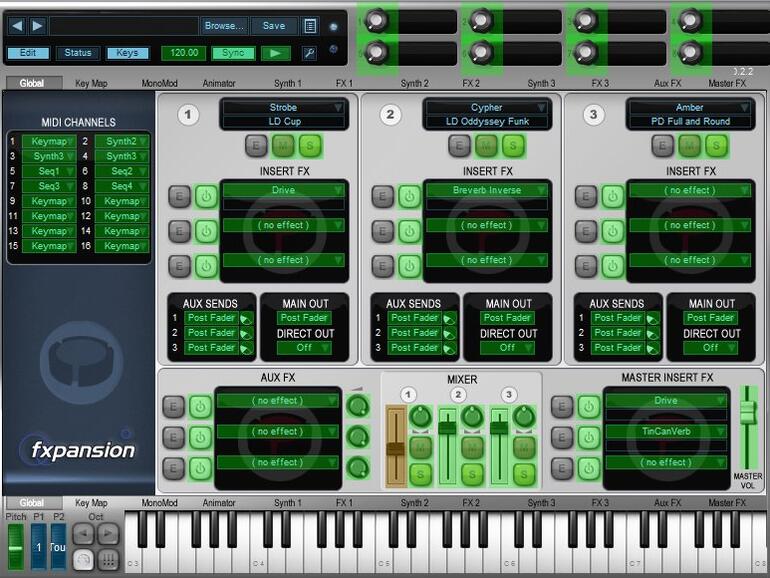Edit the Breverb Inverse insert effect
The height and width of the screenshot is (578, 770).
click(x=383, y=196)
